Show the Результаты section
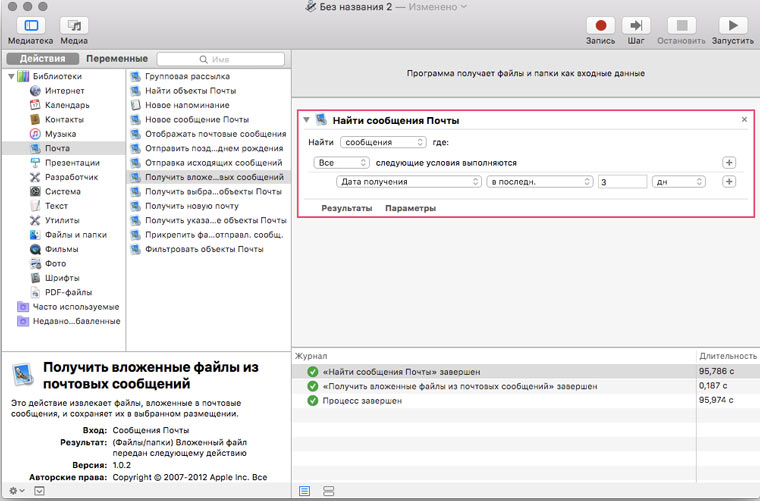This screenshot has width=760, height=501. pos(347,208)
